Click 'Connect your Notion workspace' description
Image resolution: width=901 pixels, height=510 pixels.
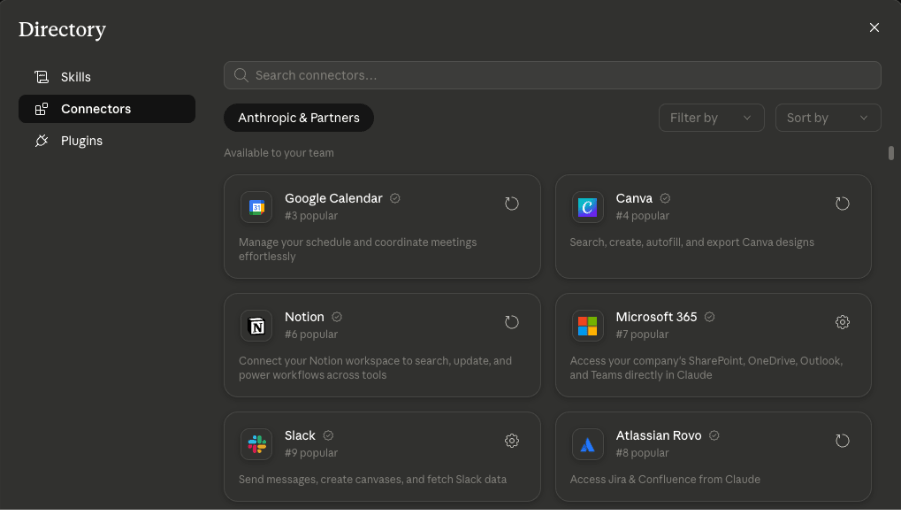375,368
